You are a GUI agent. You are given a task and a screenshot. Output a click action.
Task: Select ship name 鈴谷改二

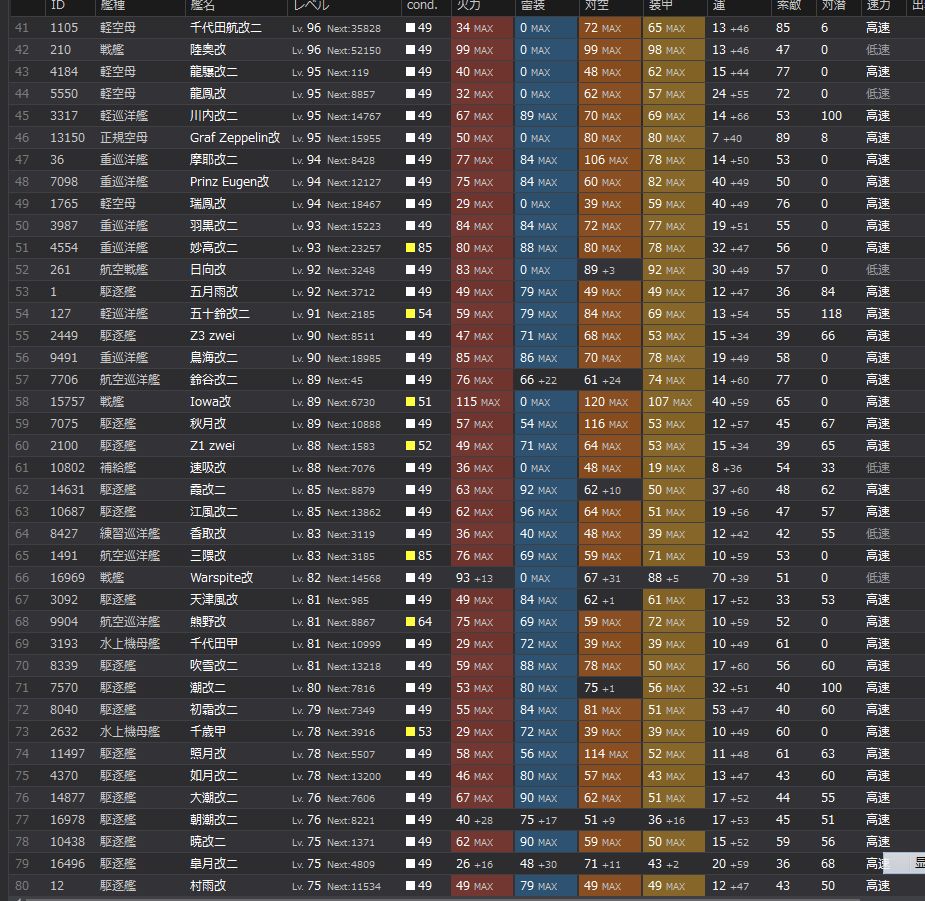pos(214,380)
